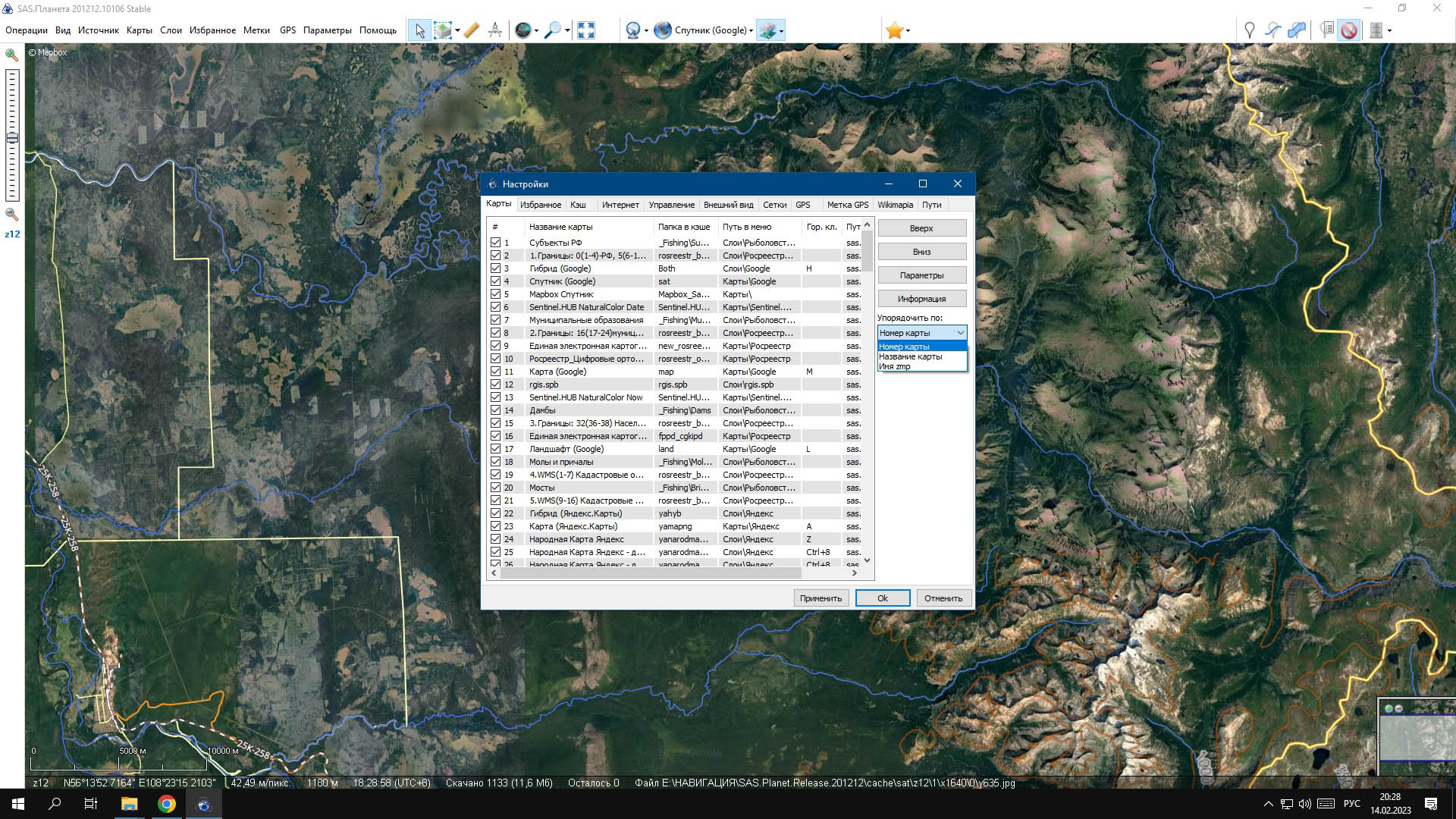Uncheck the Субъекты РФ map checkbox
Viewport: 1456px width, 819px height.
[x=495, y=243]
